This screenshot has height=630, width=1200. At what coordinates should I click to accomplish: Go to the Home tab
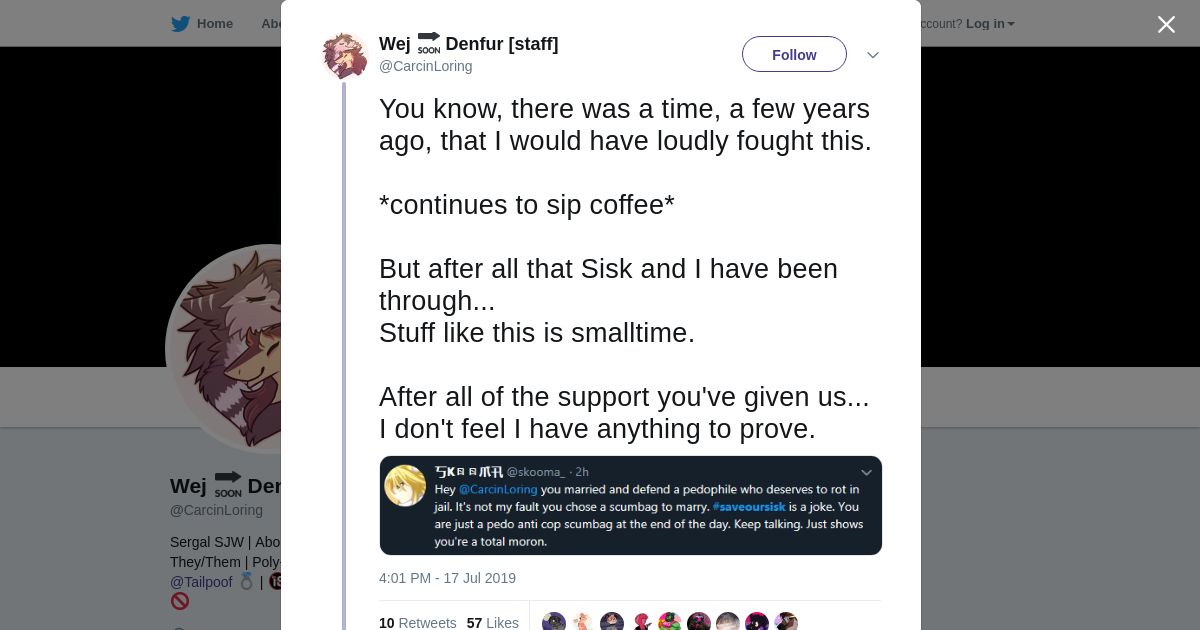pos(214,24)
